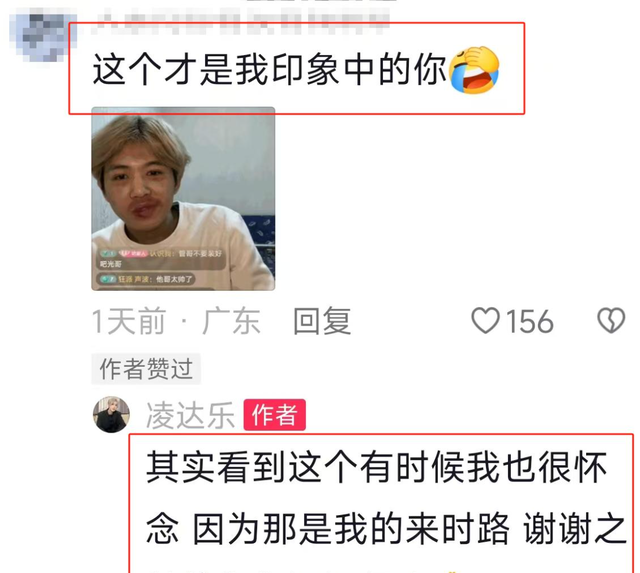Tap the 156 like count
The width and height of the screenshot is (640, 573).
[x=530, y=322]
